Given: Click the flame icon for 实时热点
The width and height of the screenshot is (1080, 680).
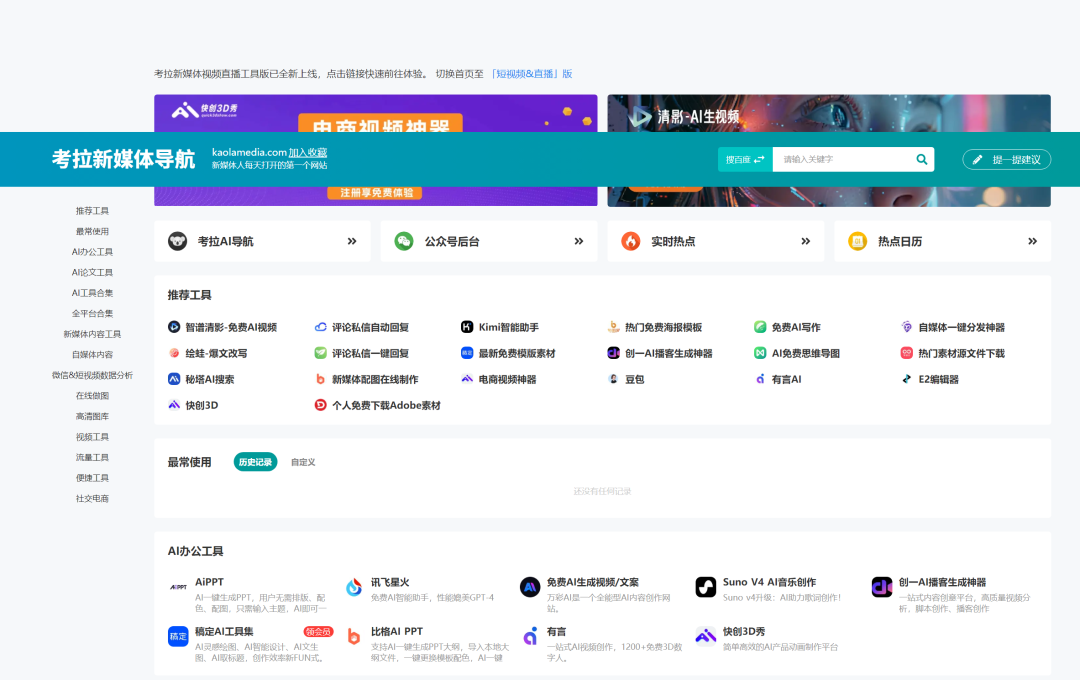Looking at the screenshot, I should [x=630, y=241].
